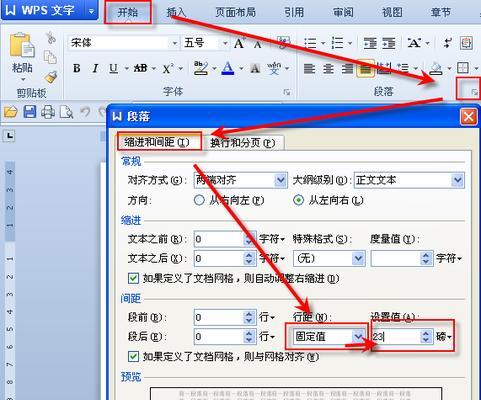Click the decrease indent icon
This screenshot has height=400, width=481.
click(370, 43)
